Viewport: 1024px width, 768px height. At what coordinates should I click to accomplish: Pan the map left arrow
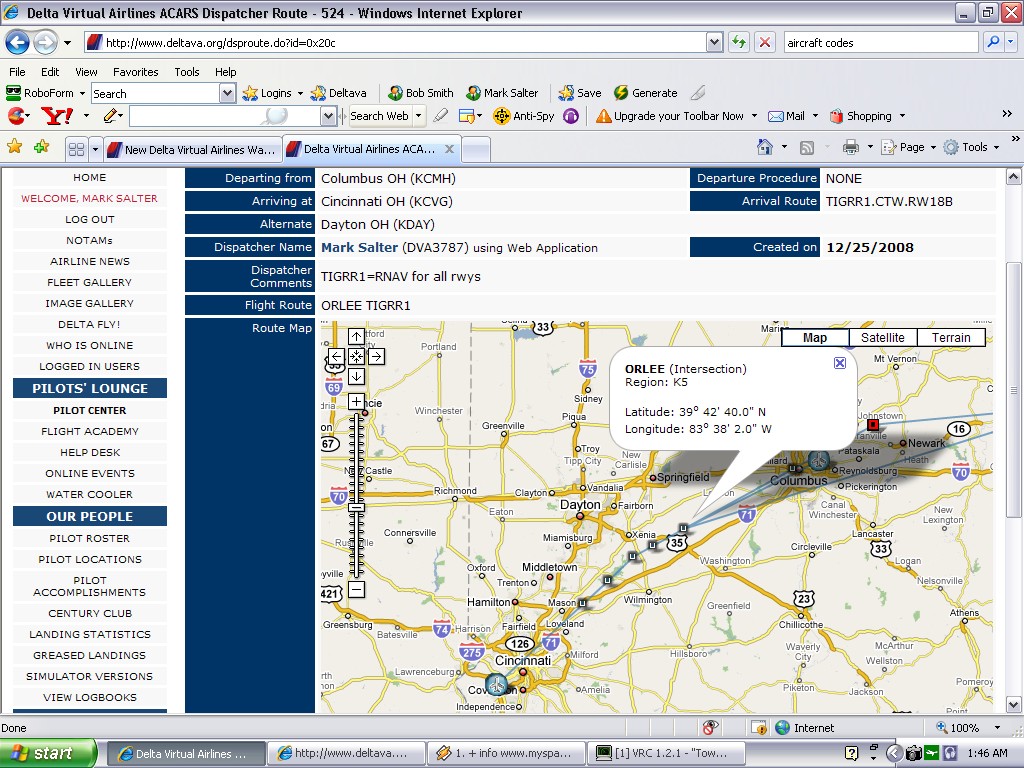coord(336,357)
